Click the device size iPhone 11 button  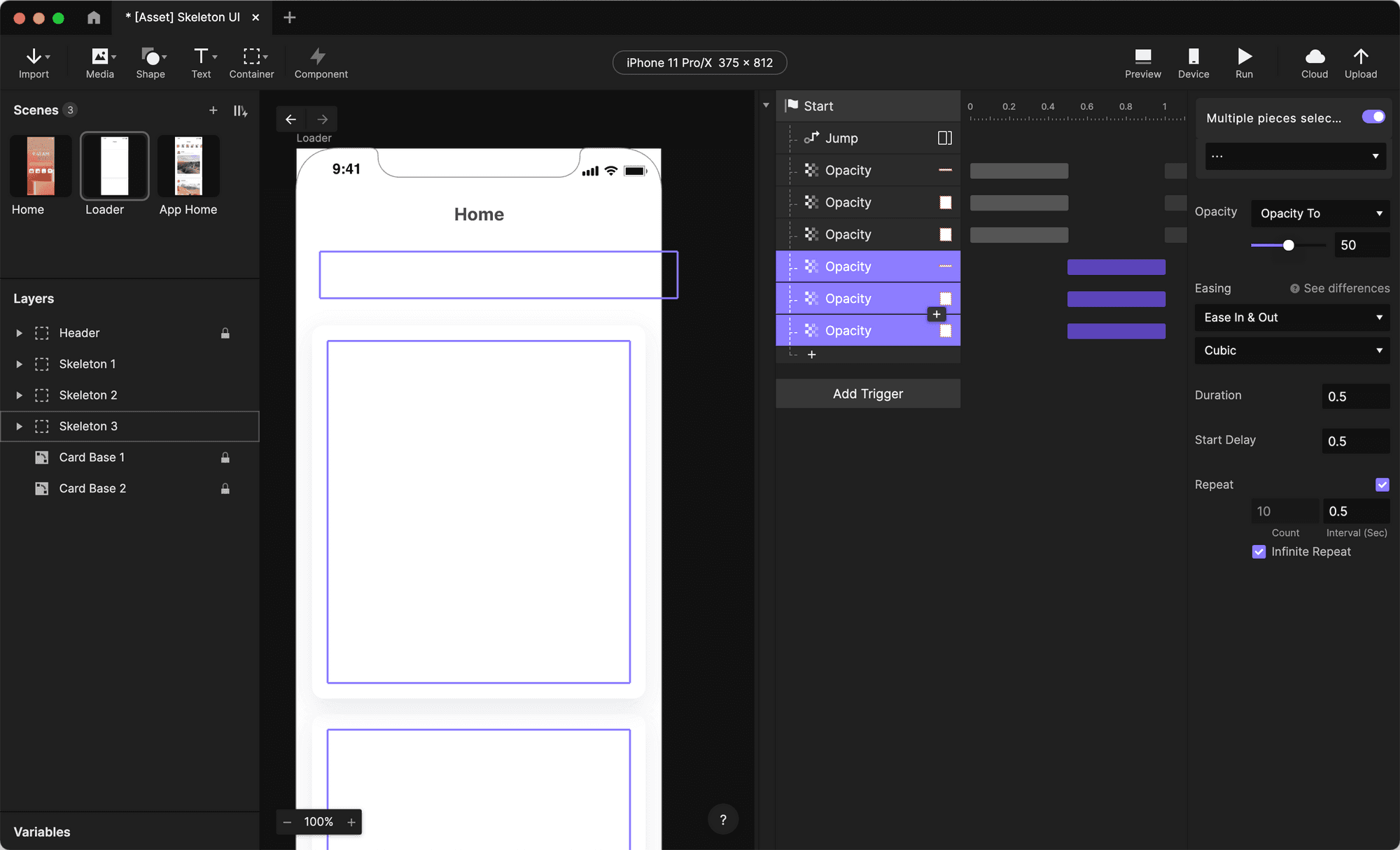(x=700, y=63)
